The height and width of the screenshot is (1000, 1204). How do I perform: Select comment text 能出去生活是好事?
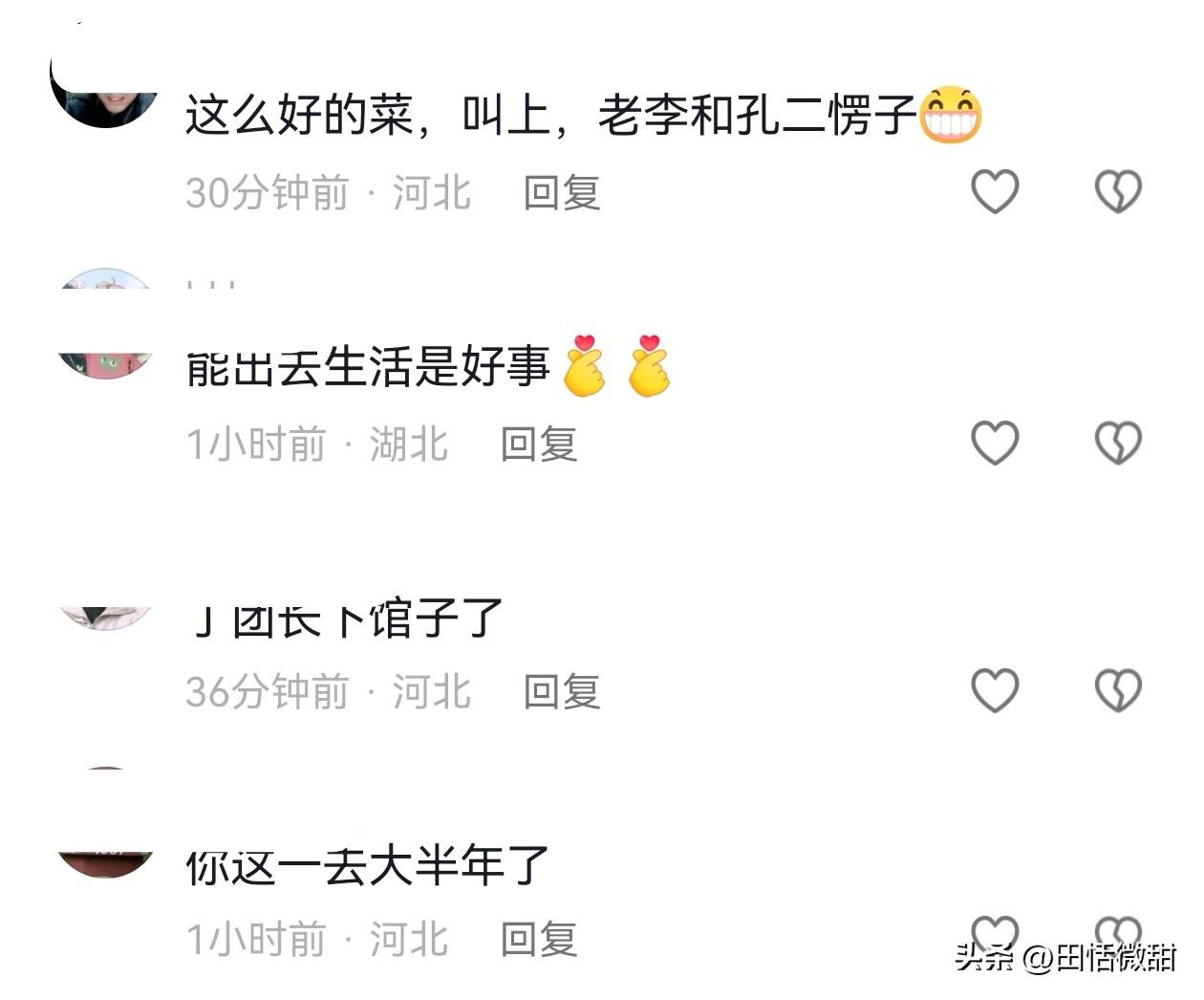[x=368, y=367]
